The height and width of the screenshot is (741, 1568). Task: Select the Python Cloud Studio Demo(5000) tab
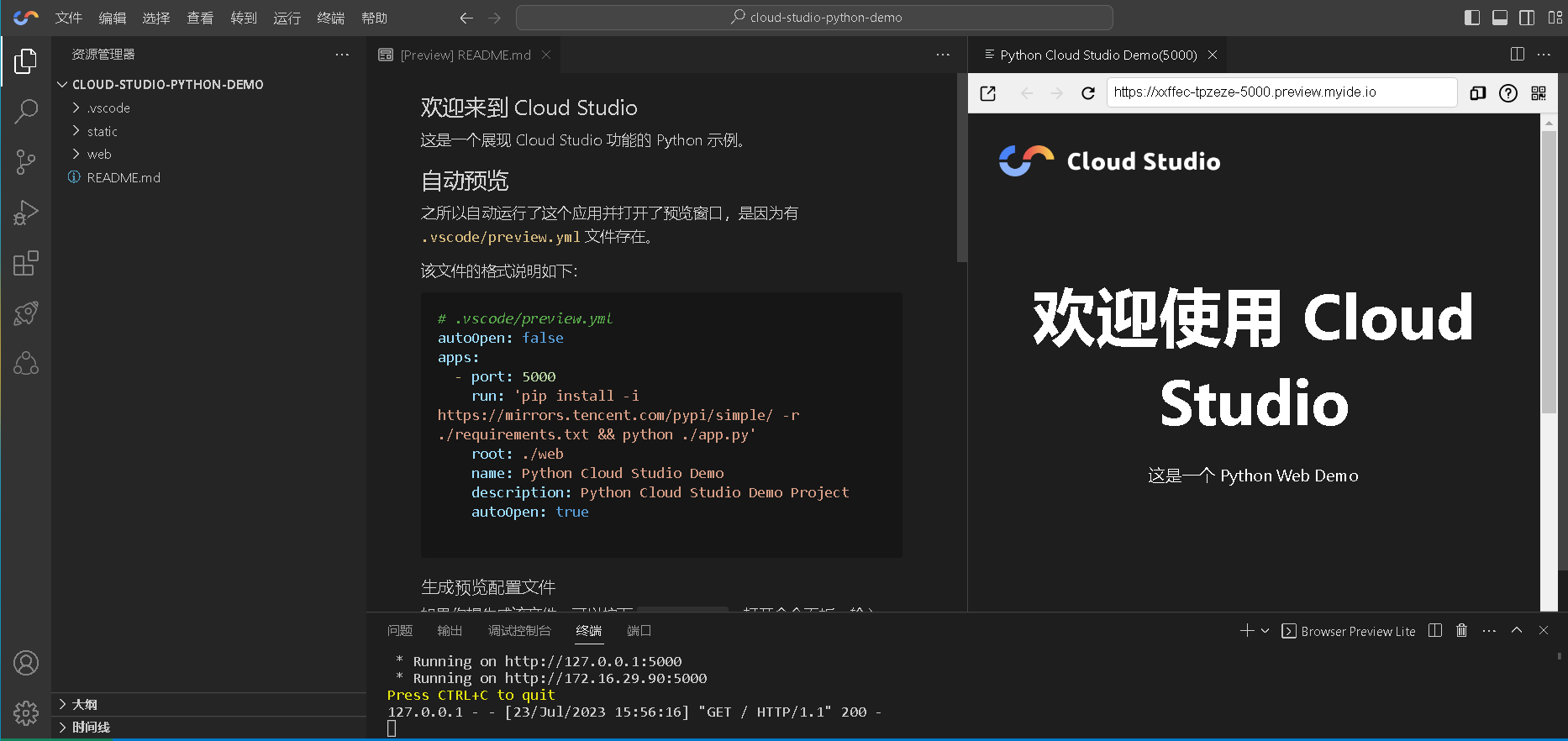point(1097,55)
